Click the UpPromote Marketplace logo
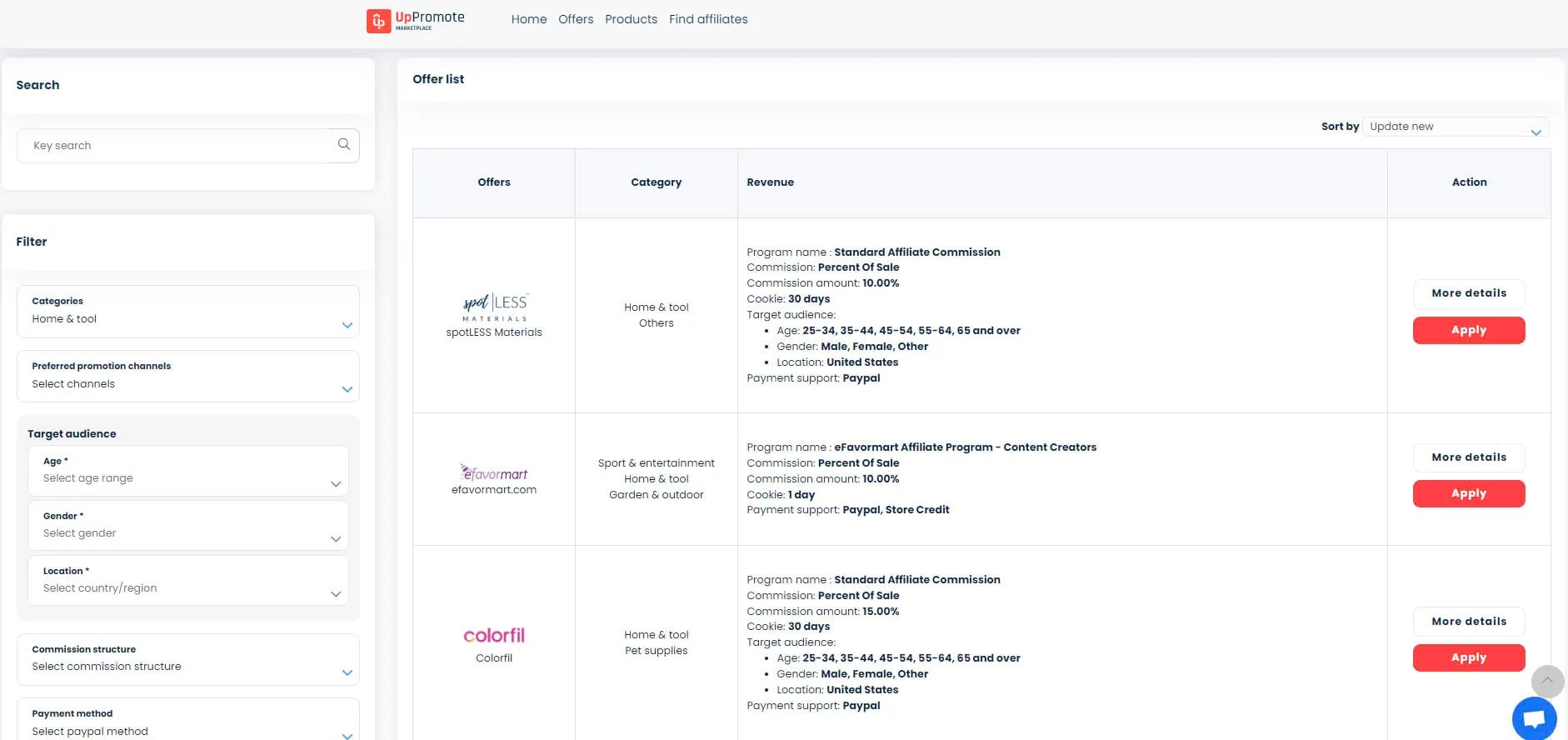The width and height of the screenshot is (1568, 740). tap(416, 20)
